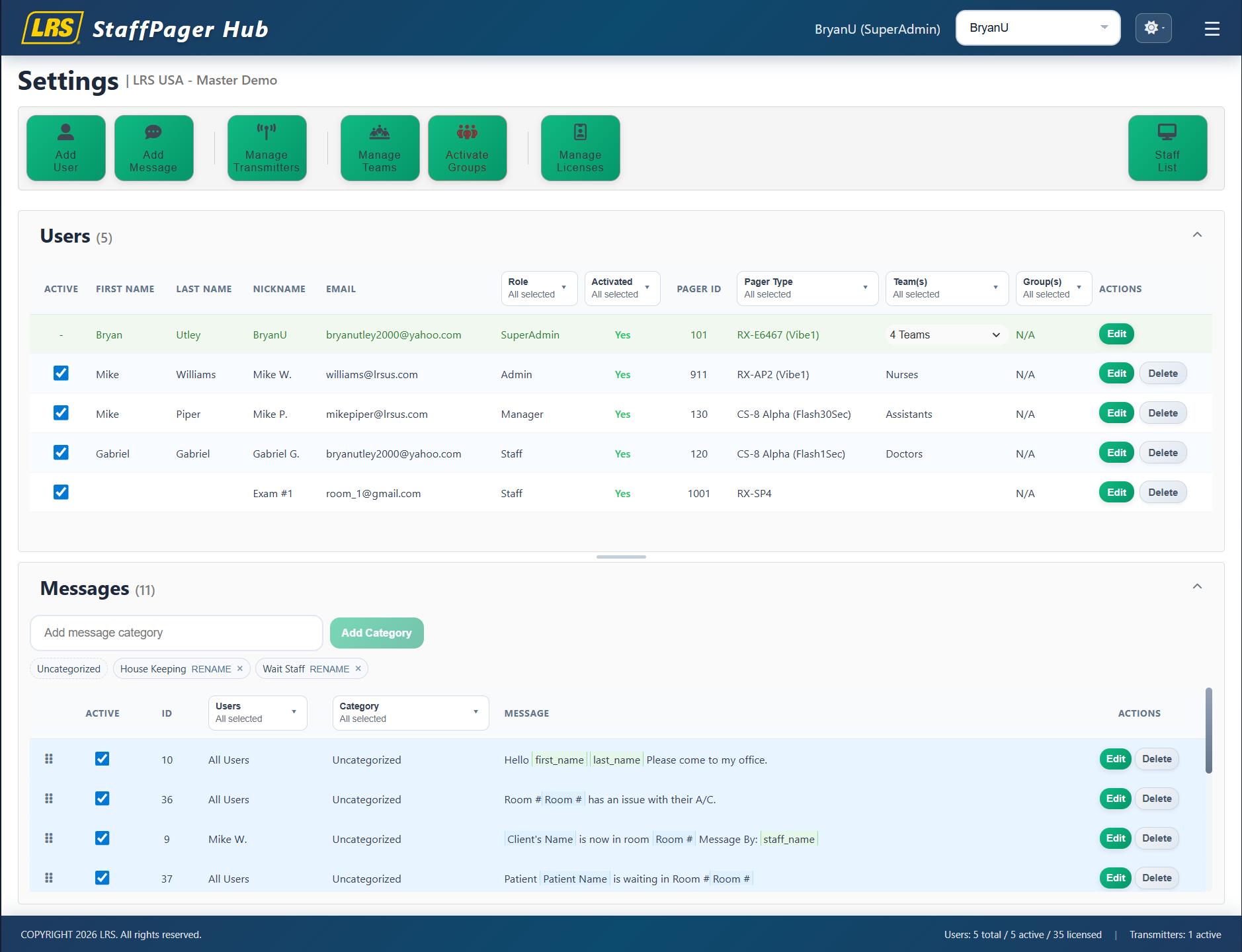Open the Add Message tool

pyautogui.click(x=153, y=147)
